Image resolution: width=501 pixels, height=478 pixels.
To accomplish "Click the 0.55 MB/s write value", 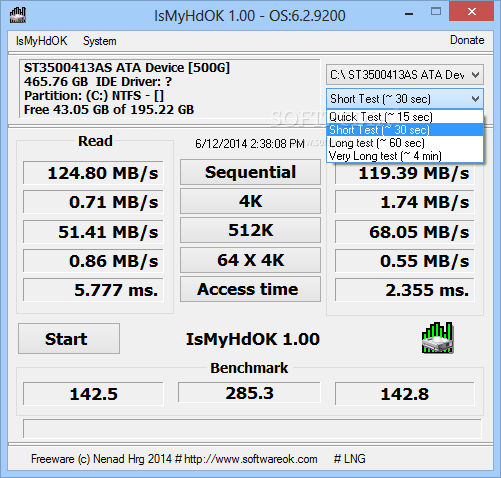I will click(405, 261).
